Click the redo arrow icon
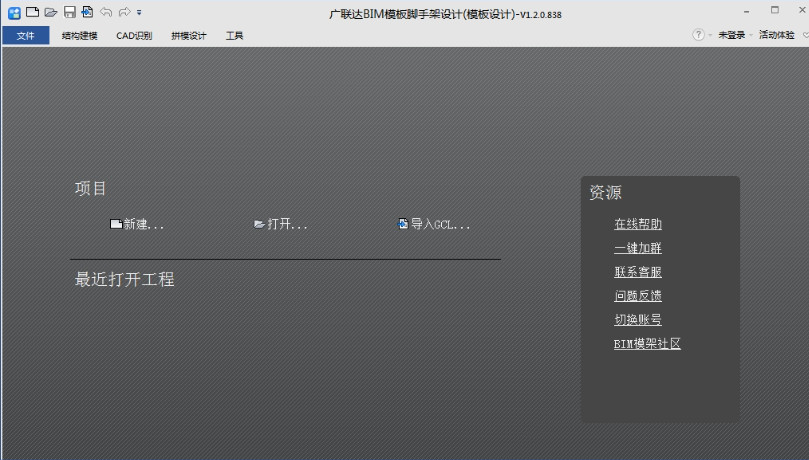Image resolution: width=809 pixels, height=460 pixels. point(124,12)
